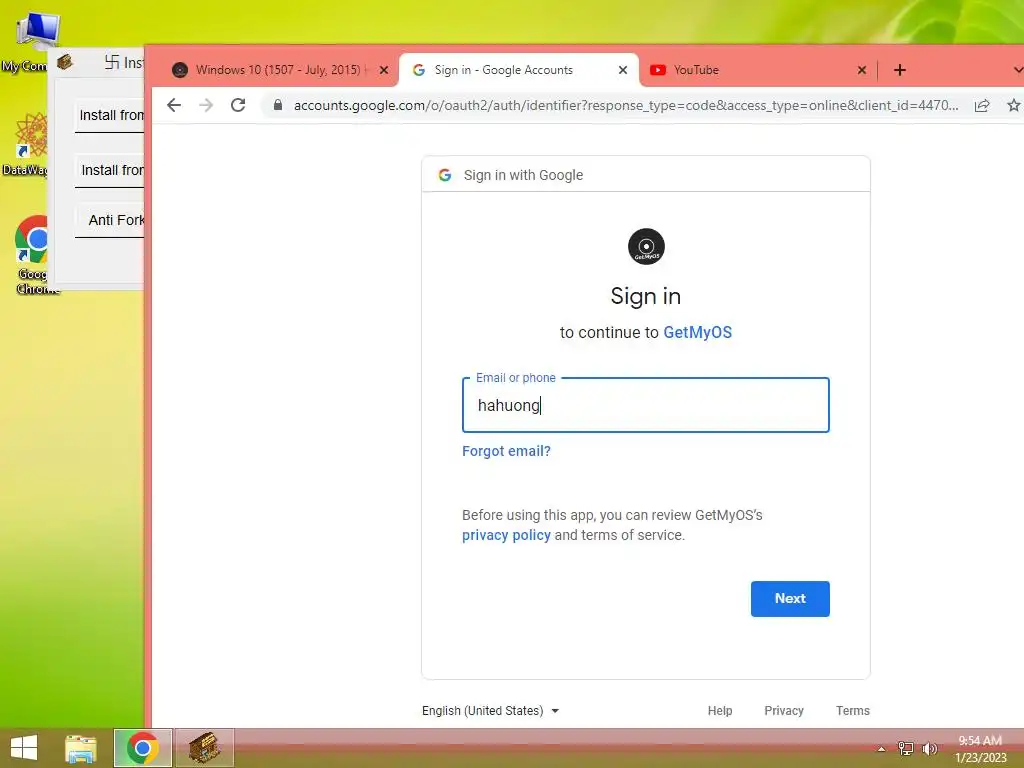This screenshot has height=768, width=1024.
Task: Click the wooden crate app taskbar icon
Action: pos(204,748)
